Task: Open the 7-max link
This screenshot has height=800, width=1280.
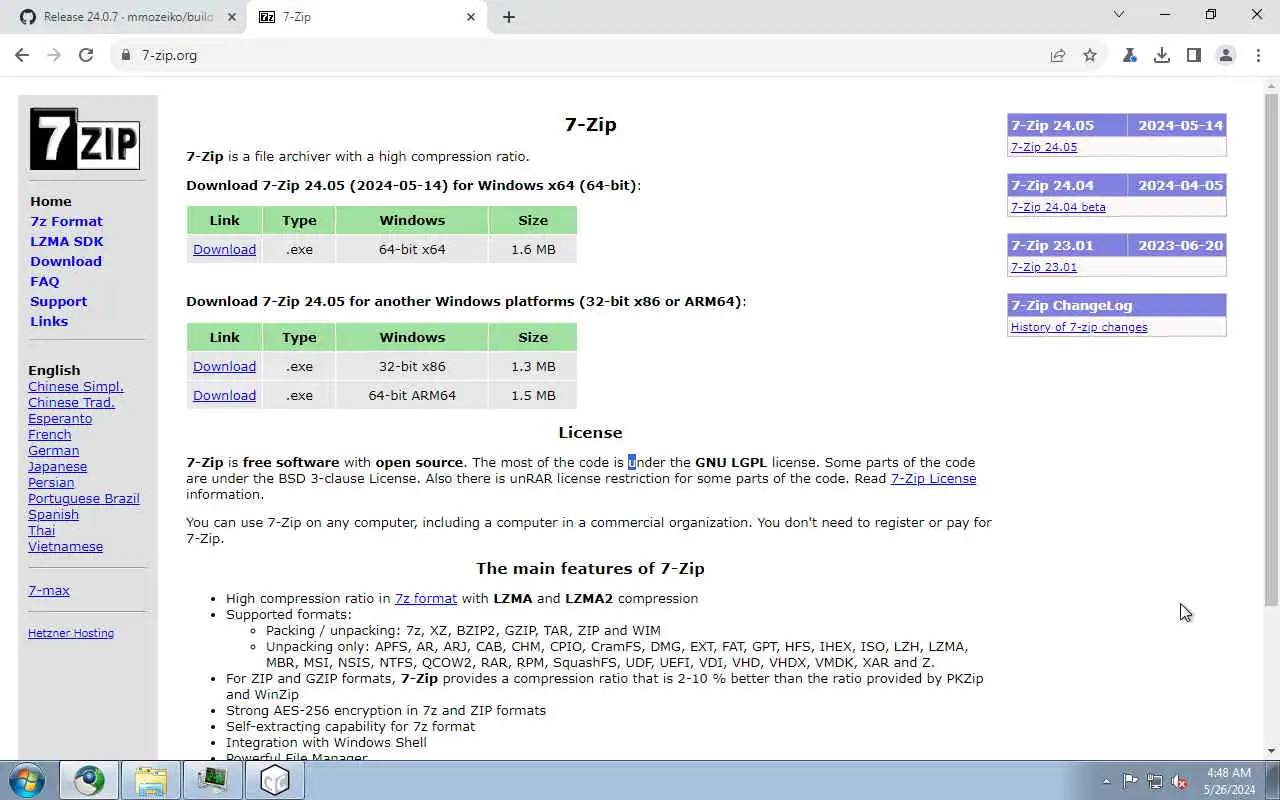Action: [x=49, y=590]
